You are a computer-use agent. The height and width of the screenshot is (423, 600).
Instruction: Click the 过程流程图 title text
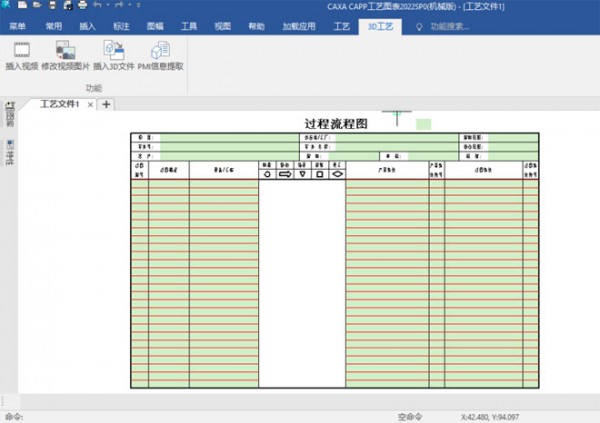click(x=336, y=124)
